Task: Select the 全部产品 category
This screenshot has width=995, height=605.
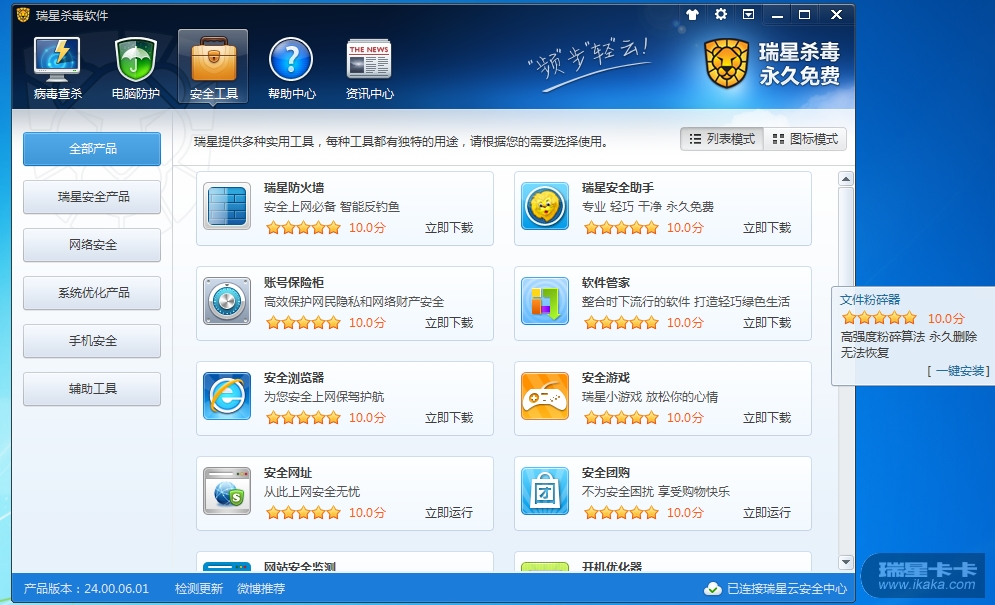Action: pos(92,149)
